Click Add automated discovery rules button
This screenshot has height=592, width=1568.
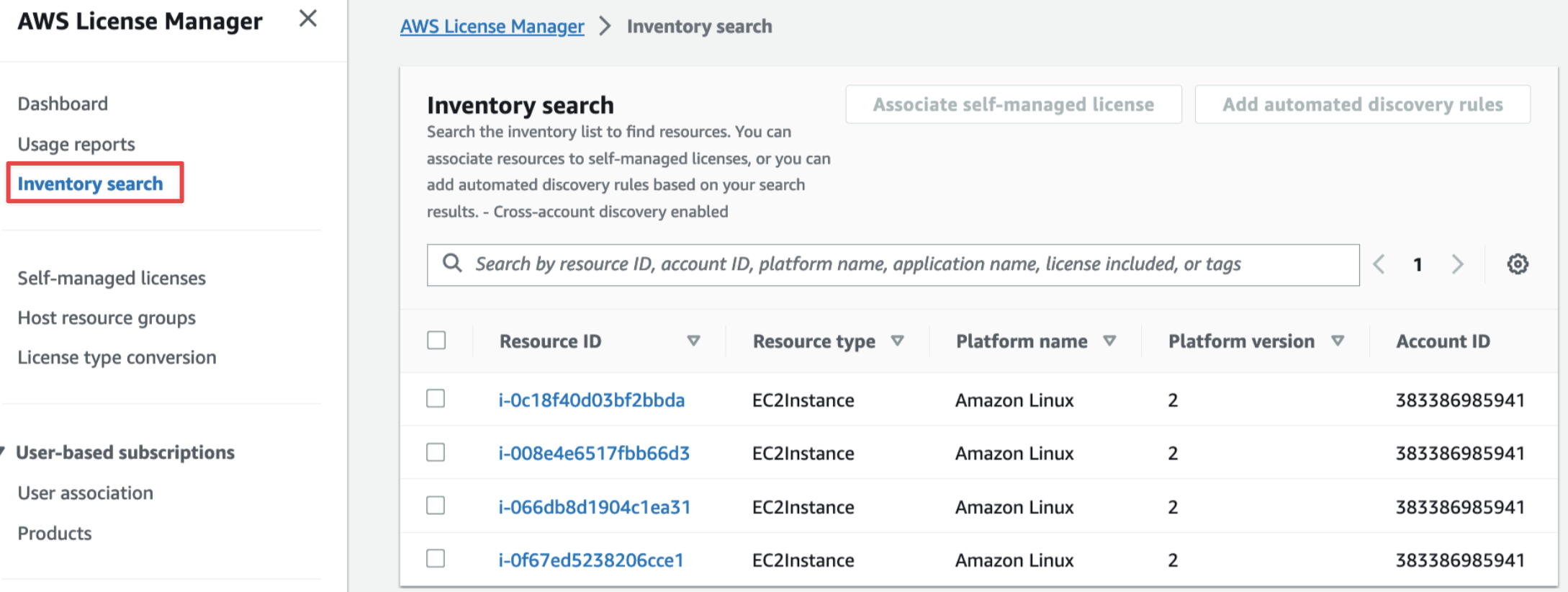(1362, 104)
